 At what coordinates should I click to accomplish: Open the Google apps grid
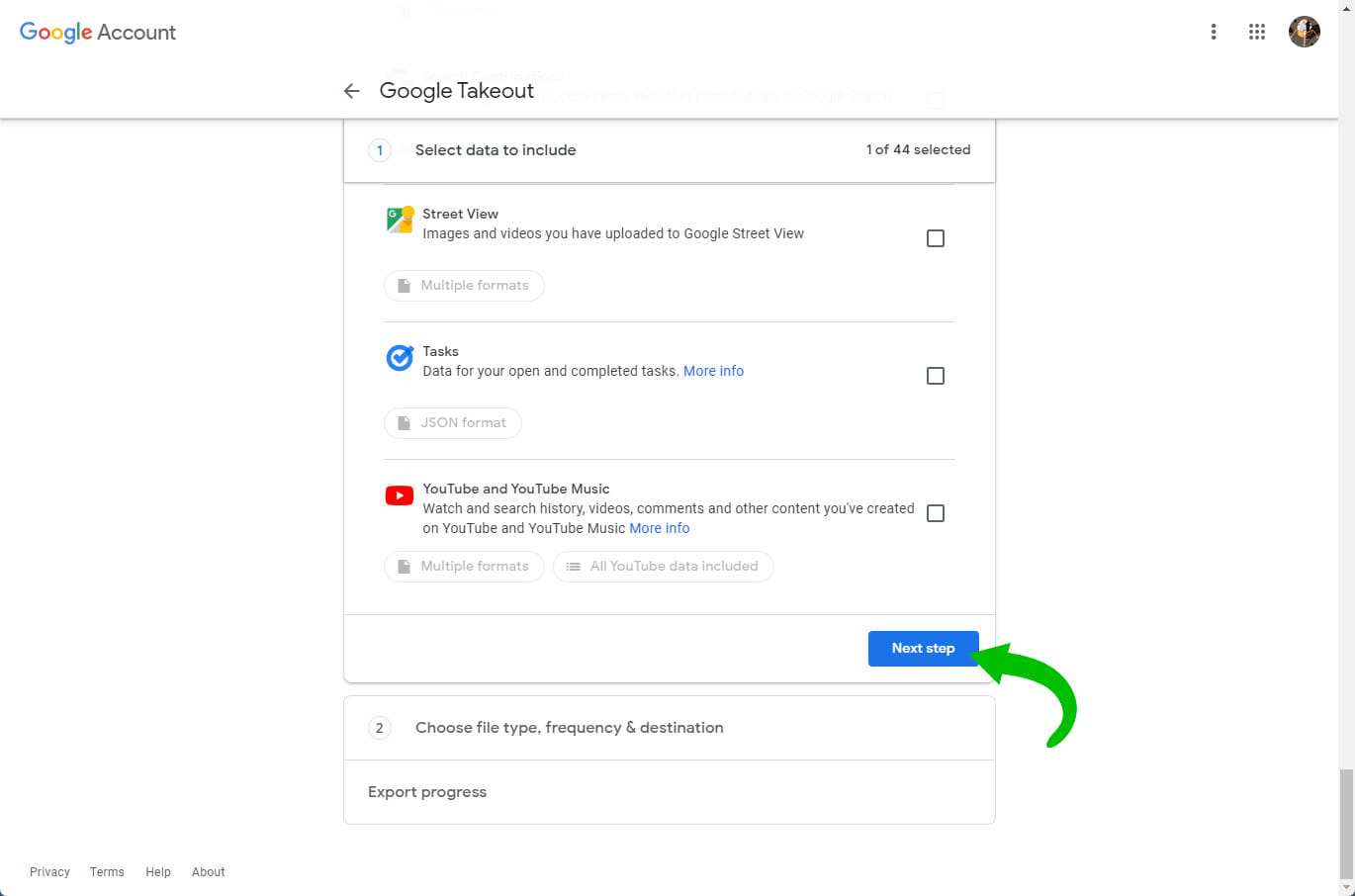coord(1257,32)
